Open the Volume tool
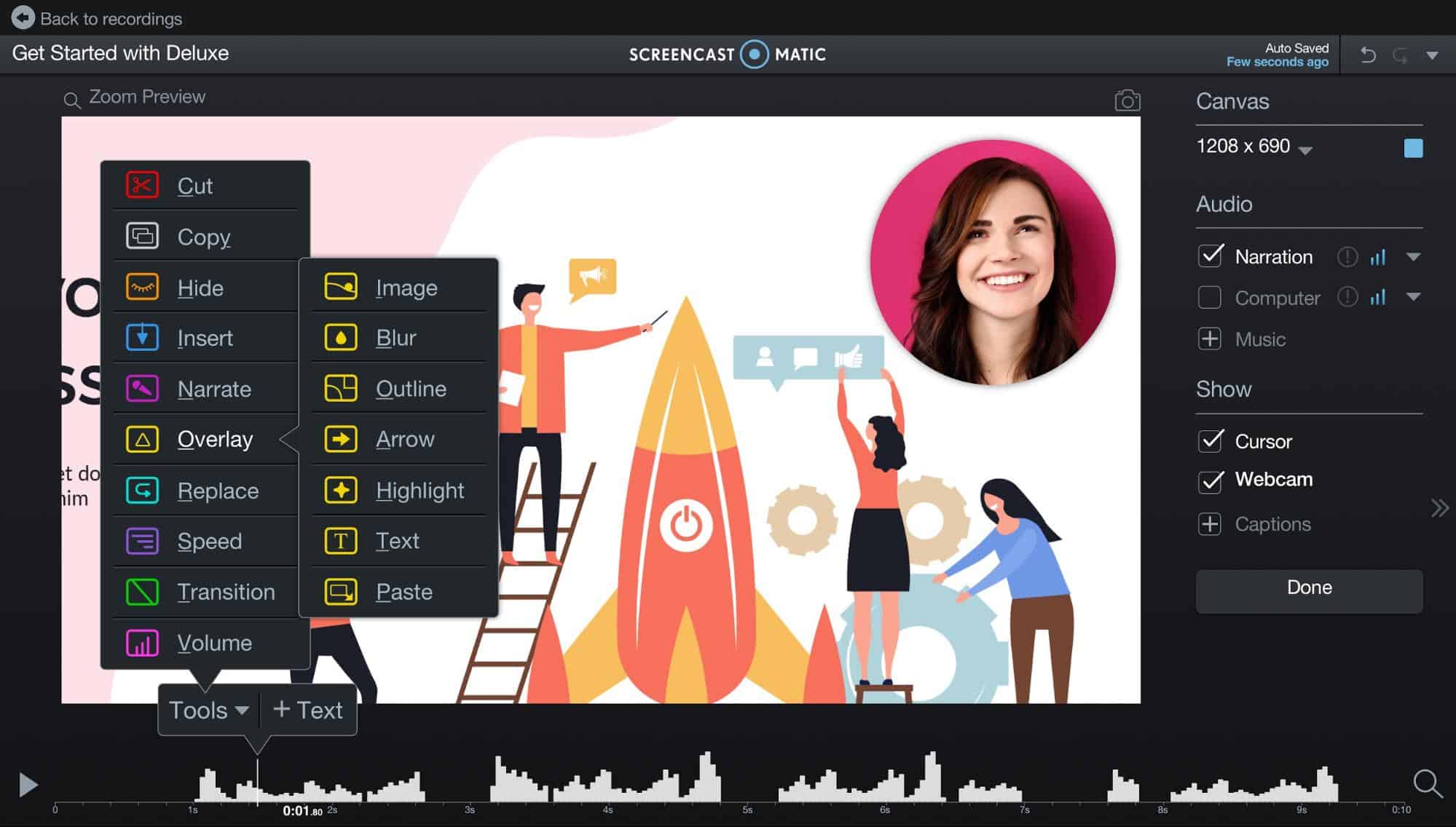 [214, 643]
